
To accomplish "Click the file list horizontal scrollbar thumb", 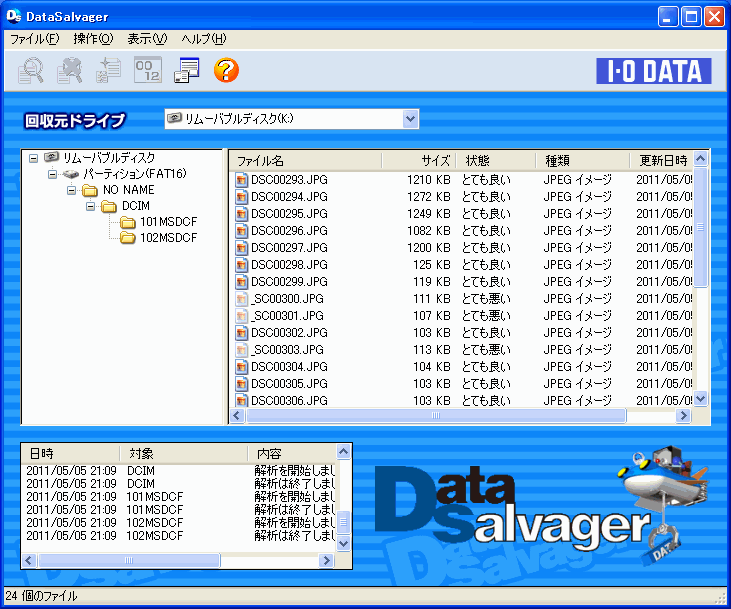I will click(x=435, y=415).
